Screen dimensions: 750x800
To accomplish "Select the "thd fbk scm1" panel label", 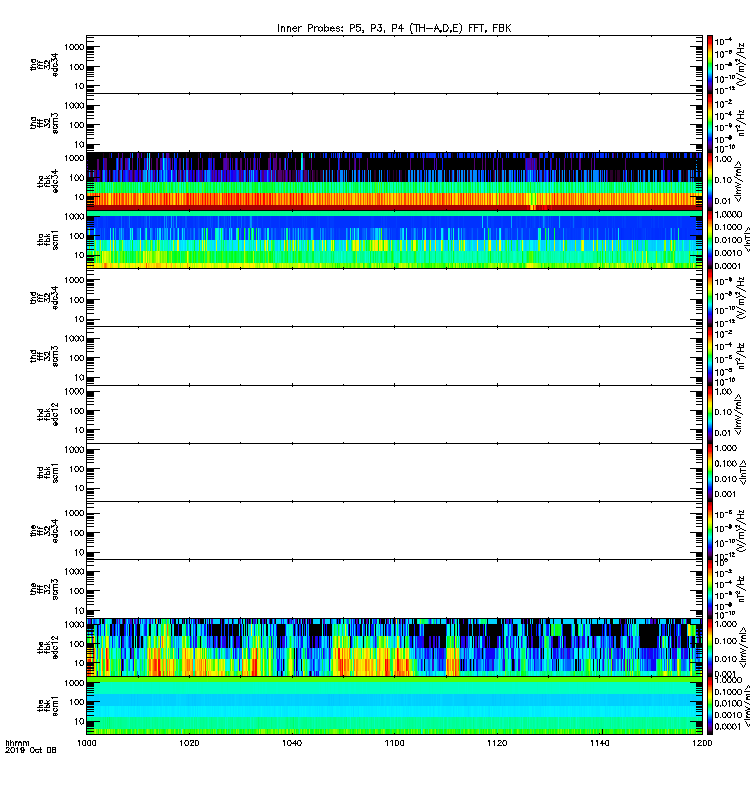I will pyautogui.click(x=48, y=472).
